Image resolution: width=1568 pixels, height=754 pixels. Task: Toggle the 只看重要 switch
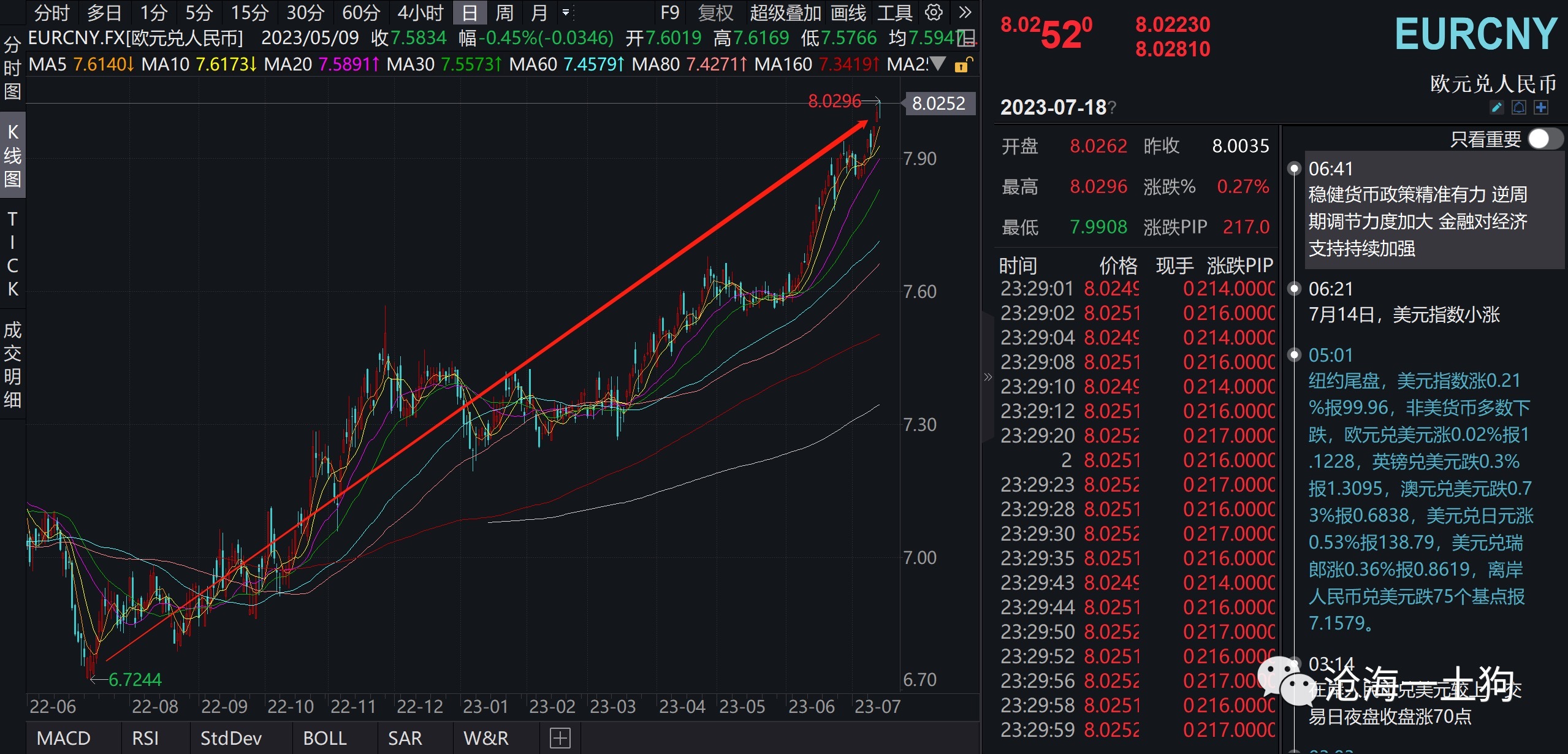tap(1545, 139)
